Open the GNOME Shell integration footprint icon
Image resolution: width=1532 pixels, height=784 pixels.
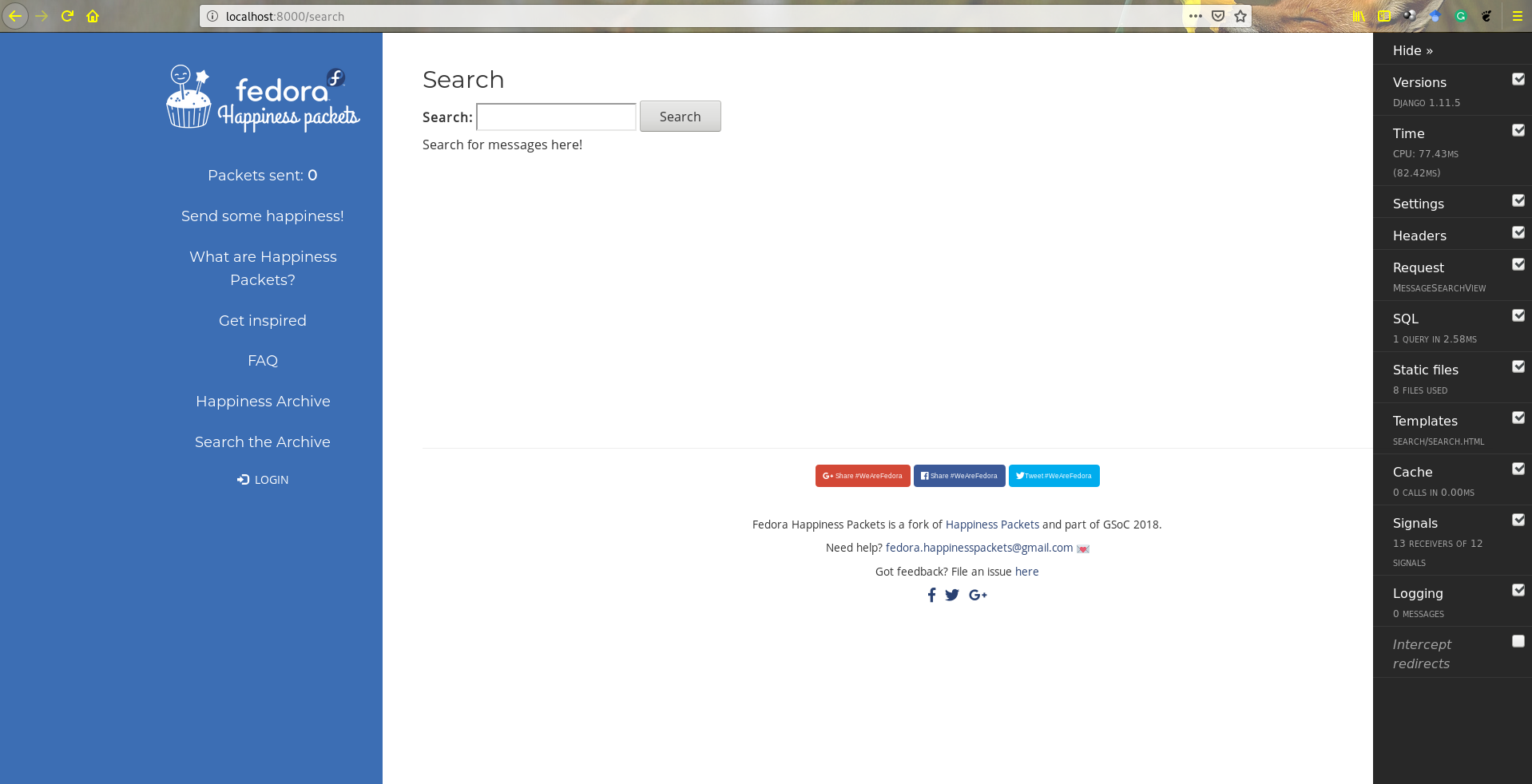click(1486, 16)
